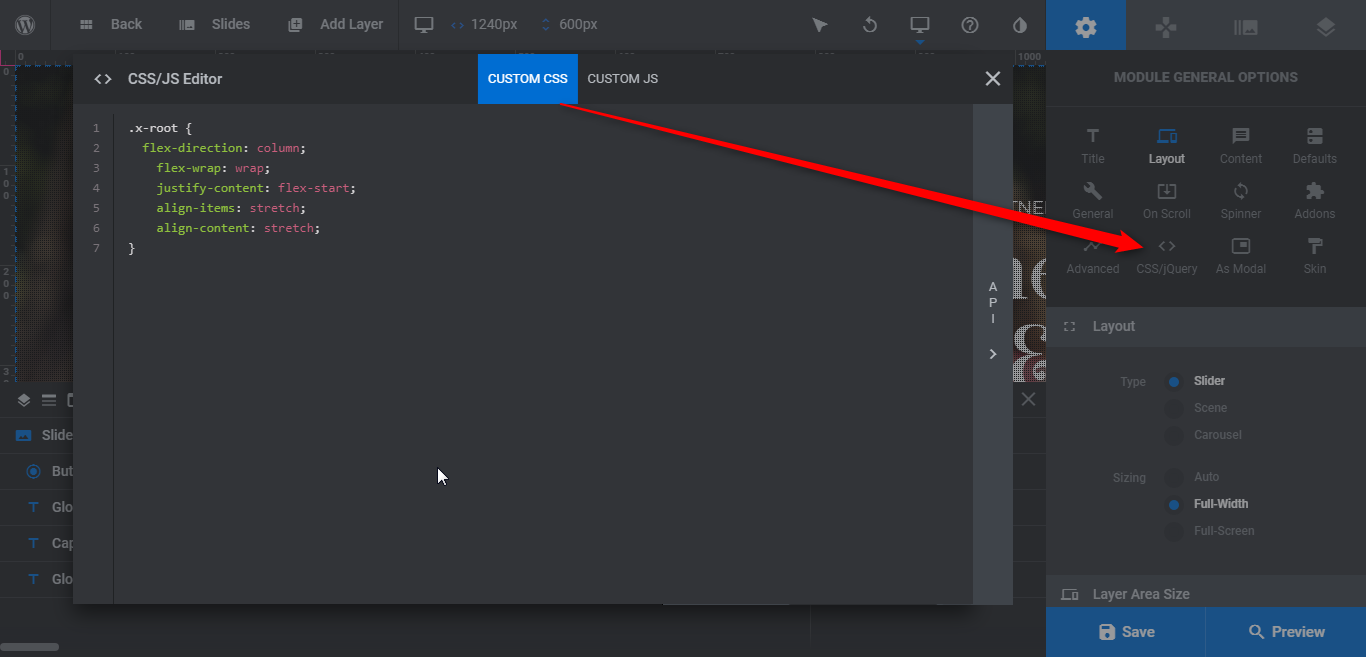Toggle the editor contrast theme icon
1366x657 pixels.
(x=1020, y=25)
